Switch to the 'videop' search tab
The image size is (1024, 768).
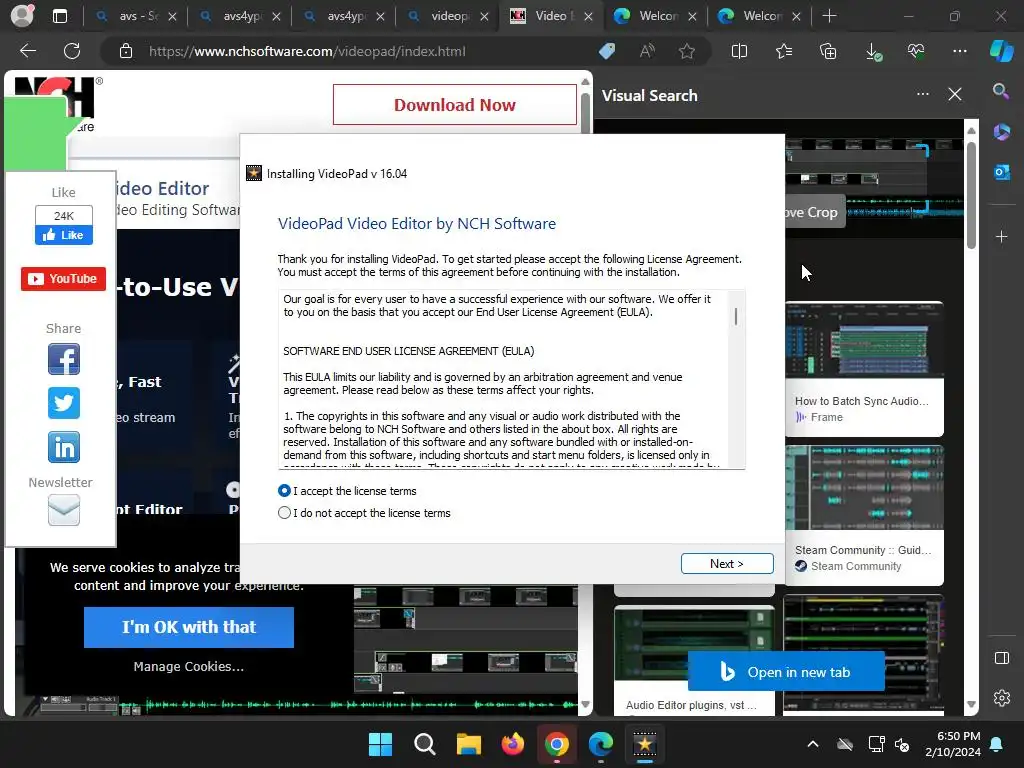tap(446, 16)
